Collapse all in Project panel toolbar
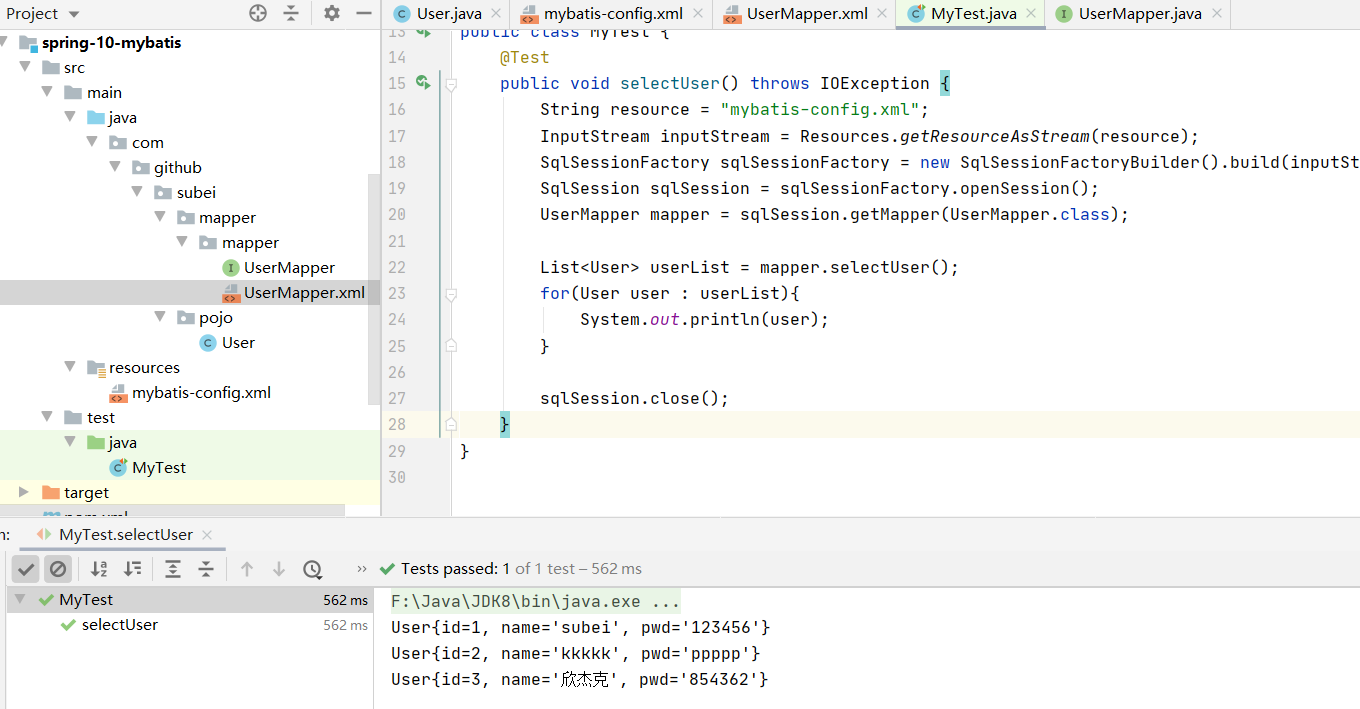This screenshot has height=709, width=1360. click(x=291, y=13)
